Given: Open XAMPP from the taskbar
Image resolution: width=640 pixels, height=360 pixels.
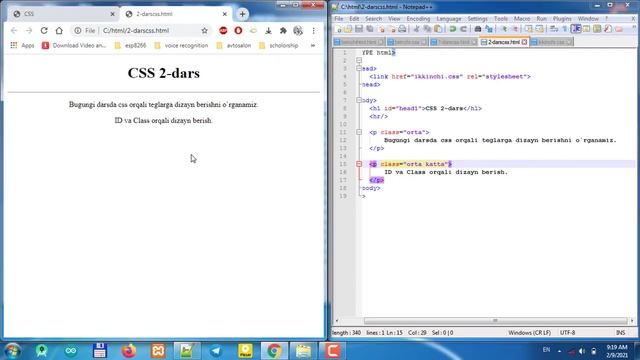Looking at the screenshot, I should point(158,351).
